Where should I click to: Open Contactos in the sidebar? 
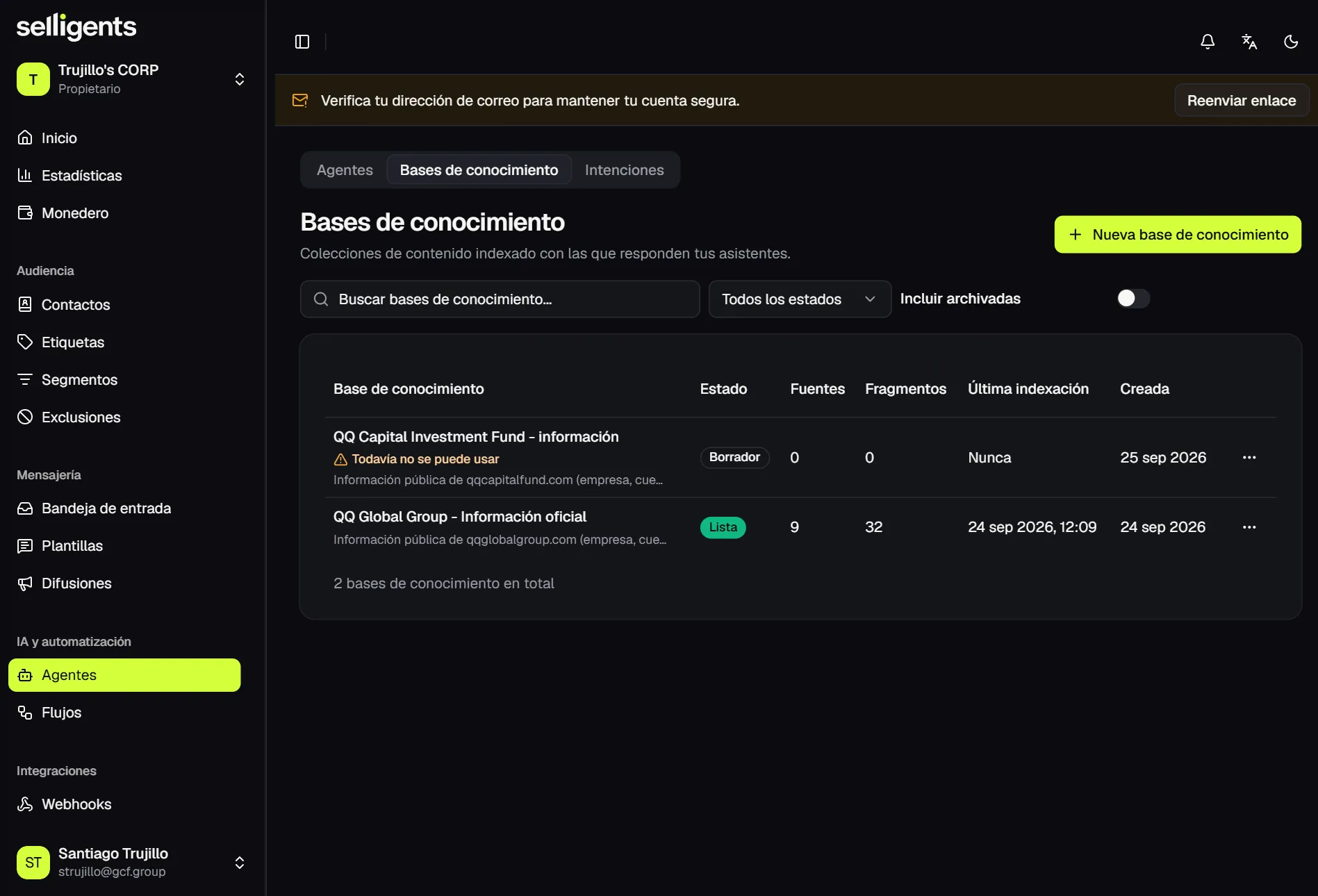(x=124, y=304)
